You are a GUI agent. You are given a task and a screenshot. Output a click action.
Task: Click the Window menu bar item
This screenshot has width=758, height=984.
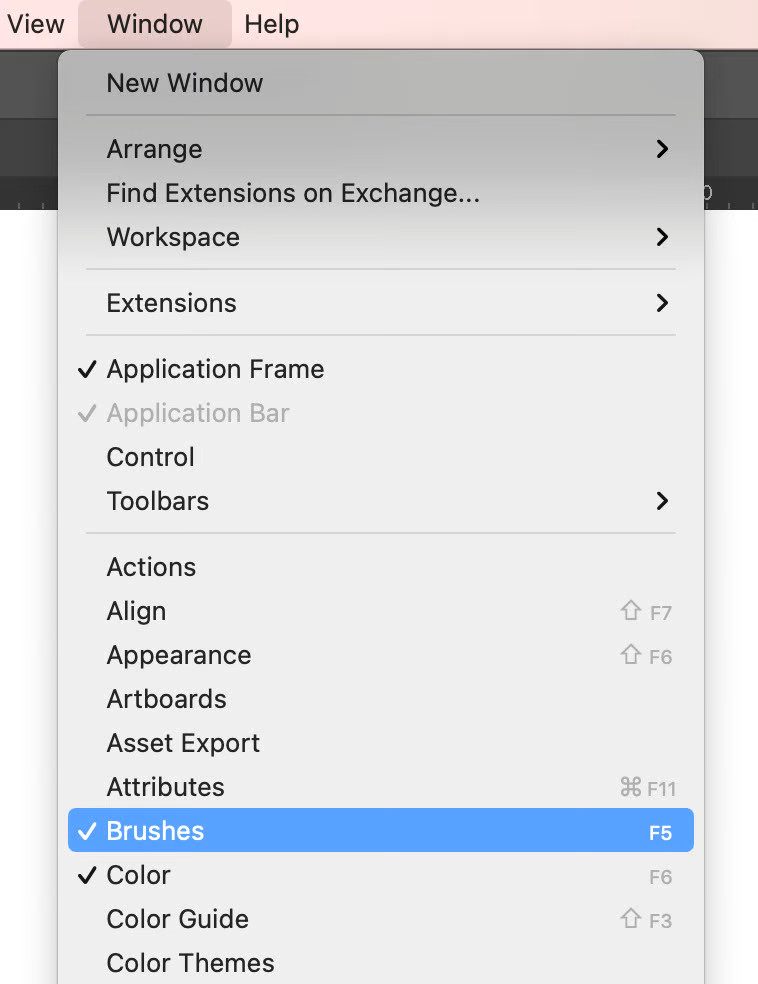point(155,24)
